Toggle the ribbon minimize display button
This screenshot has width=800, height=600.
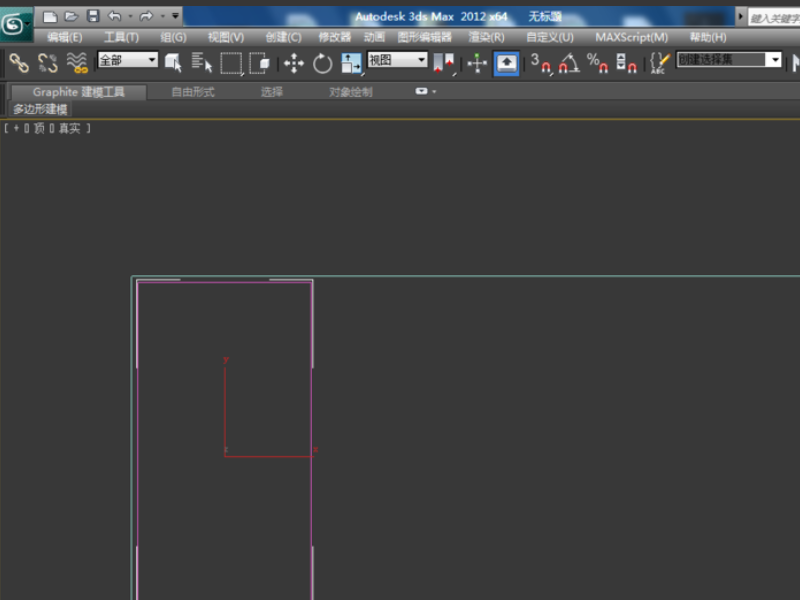(x=421, y=91)
